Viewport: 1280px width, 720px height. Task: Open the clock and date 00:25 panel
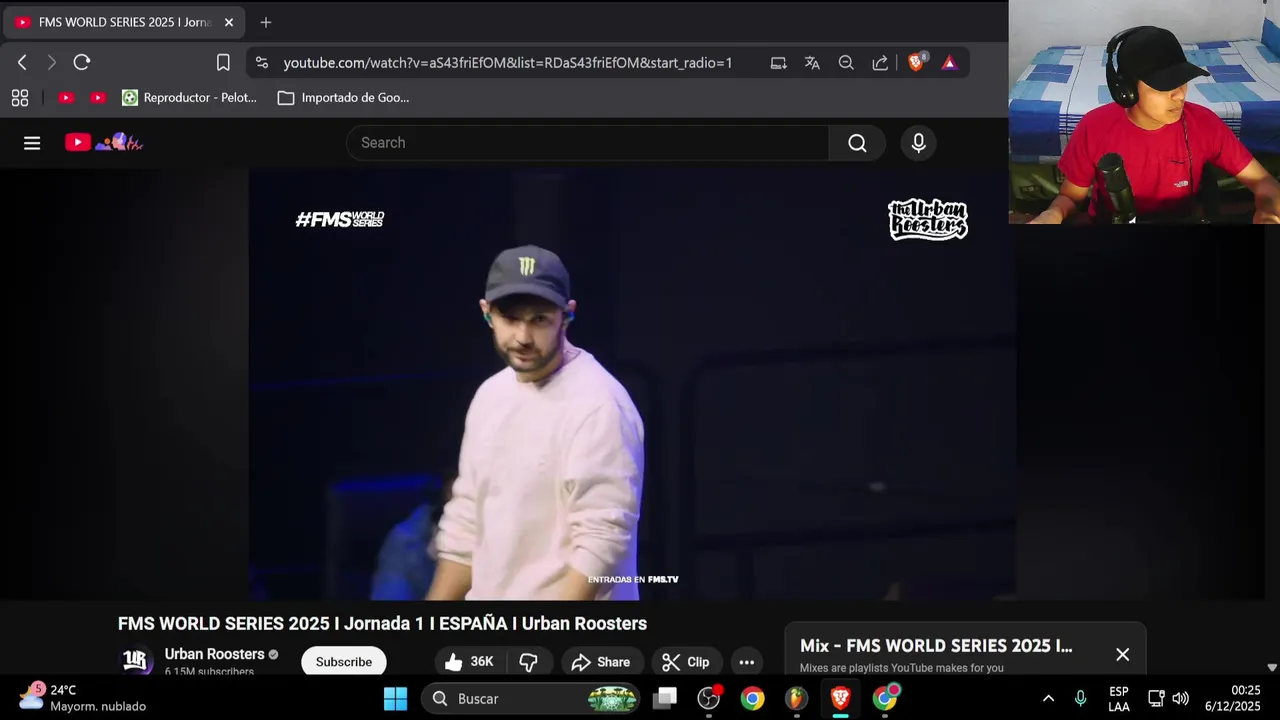click(1232, 698)
